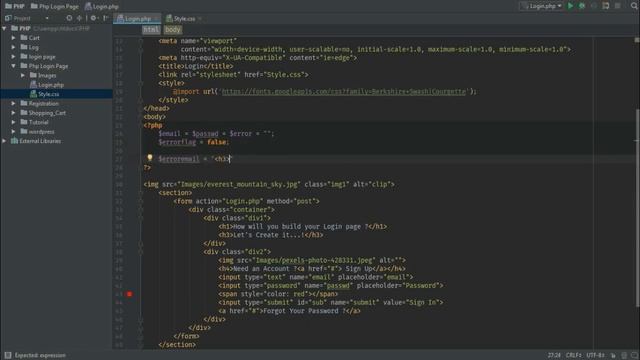Expand the Images folder
The height and width of the screenshot is (360, 640).
tap(23, 76)
